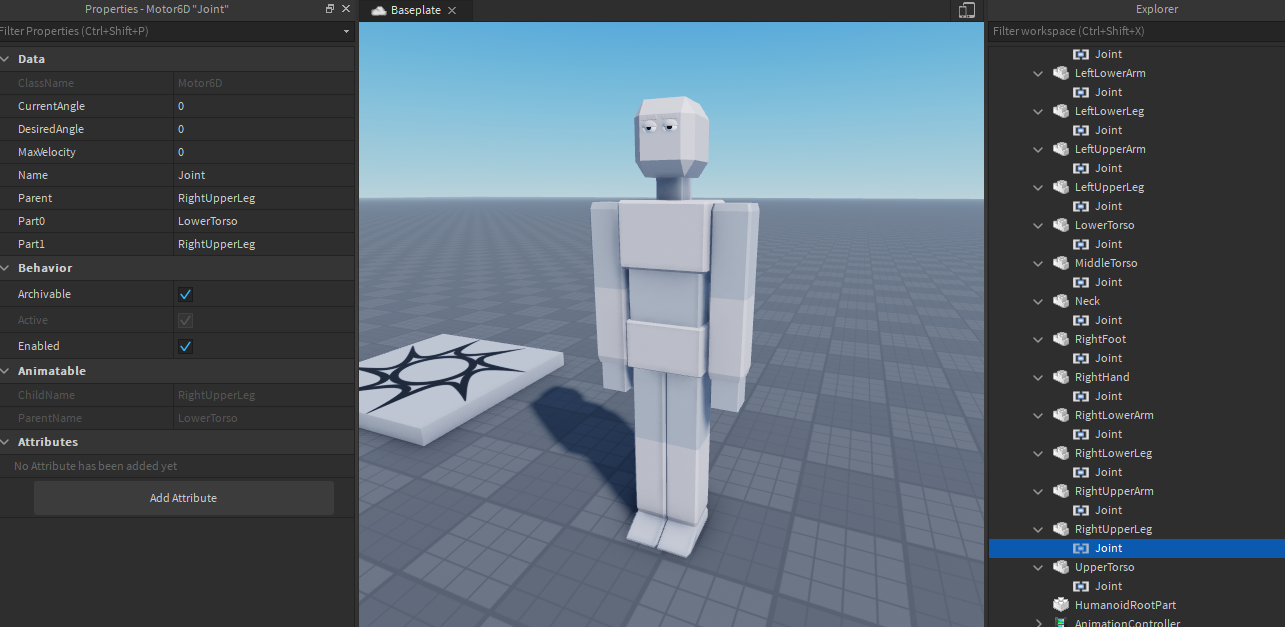Viewport: 1285px width, 627px height.
Task: Undock the Properties panel
Action: click(330, 8)
